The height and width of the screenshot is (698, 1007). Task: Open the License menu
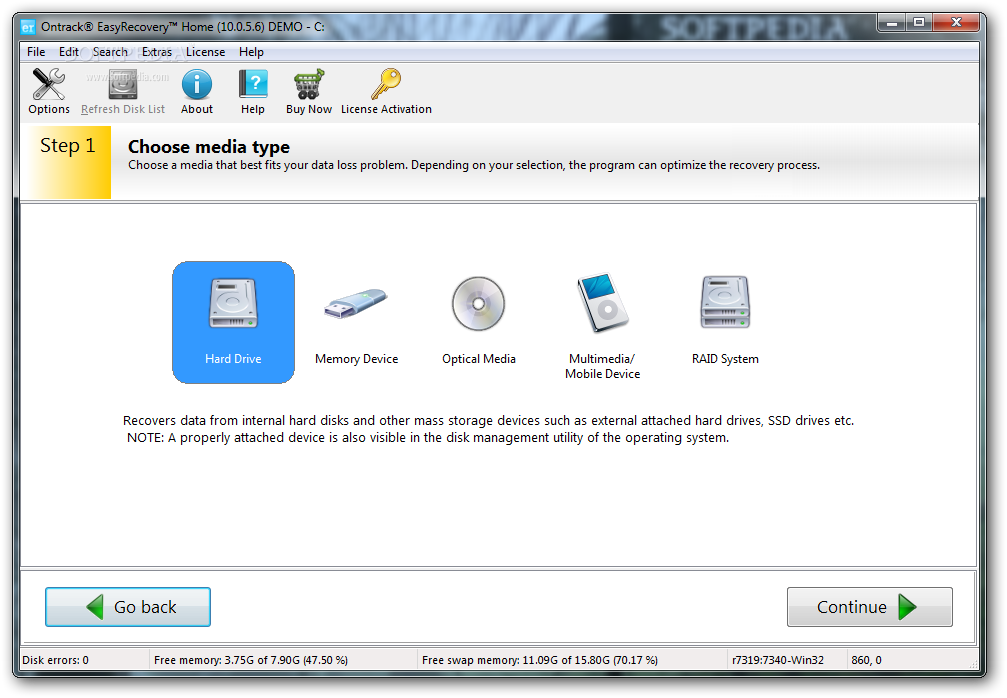tap(206, 52)
